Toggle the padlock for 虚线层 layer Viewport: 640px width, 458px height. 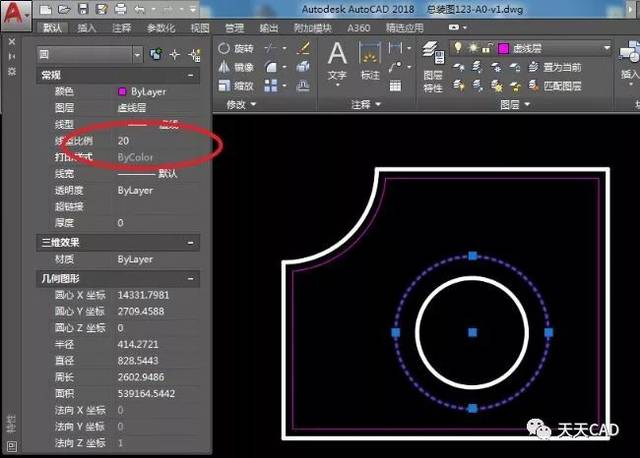pos(487,48)
